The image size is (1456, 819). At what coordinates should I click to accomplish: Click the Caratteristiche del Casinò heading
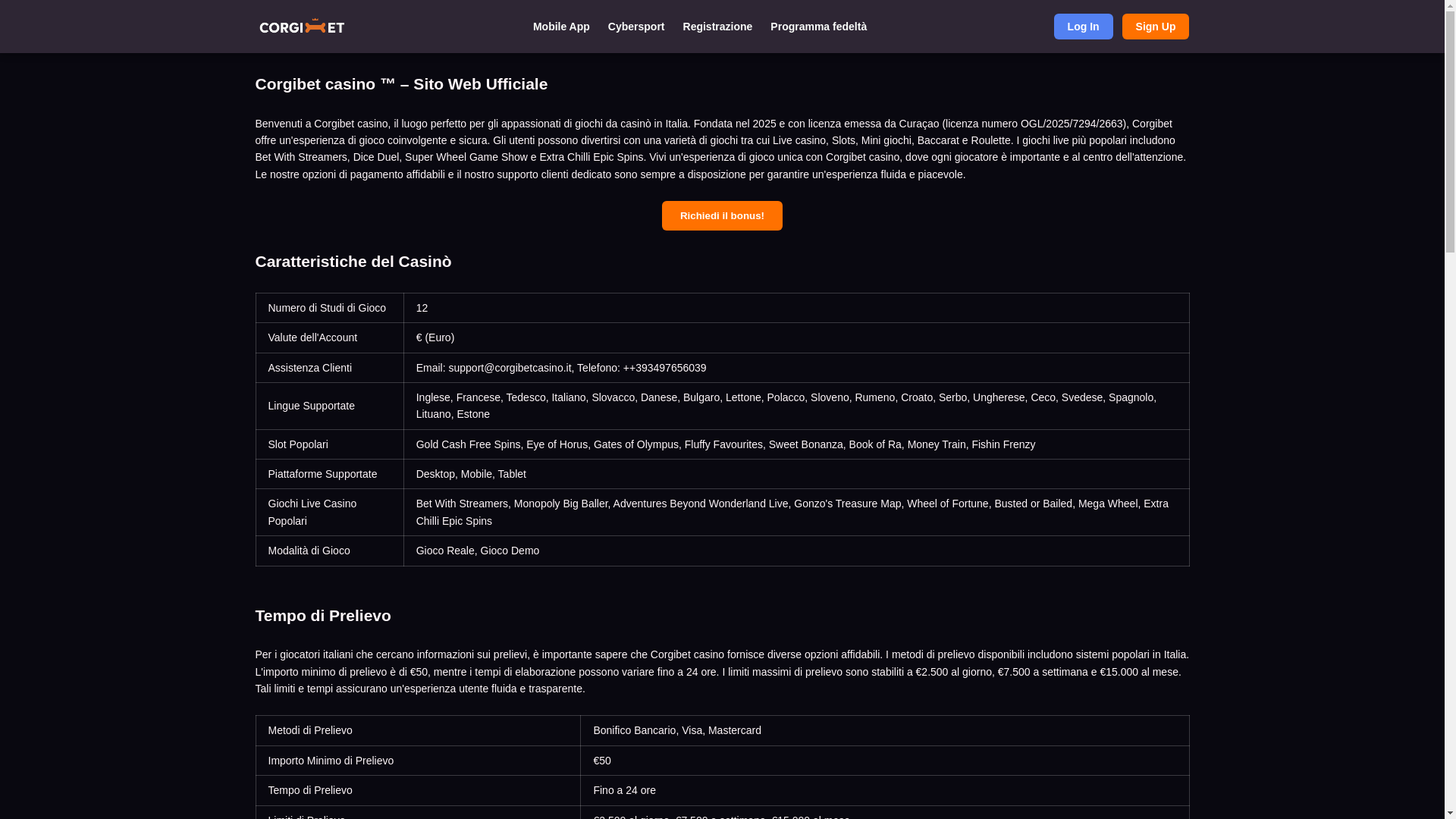point(353,262)
